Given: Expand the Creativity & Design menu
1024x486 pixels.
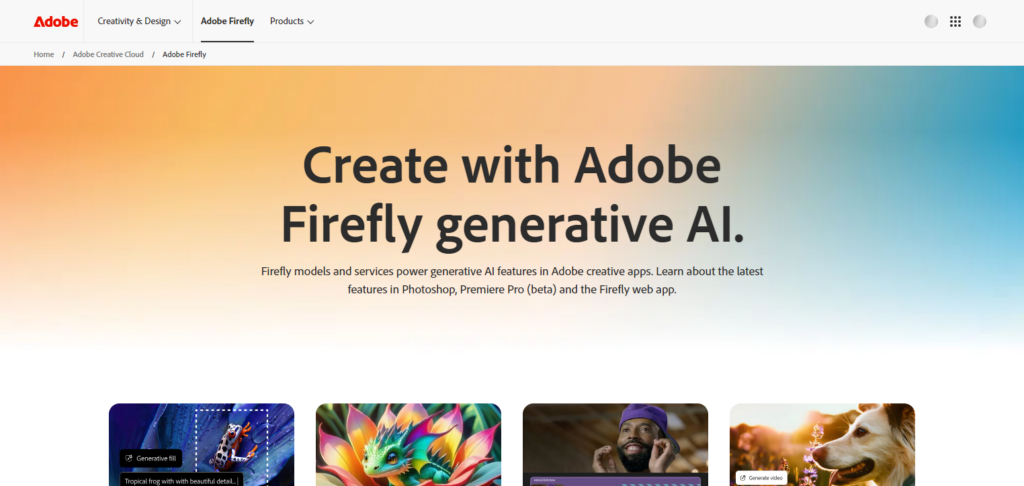Looking at the screenshot, I should pyautogui.click(x=139, y=21).
